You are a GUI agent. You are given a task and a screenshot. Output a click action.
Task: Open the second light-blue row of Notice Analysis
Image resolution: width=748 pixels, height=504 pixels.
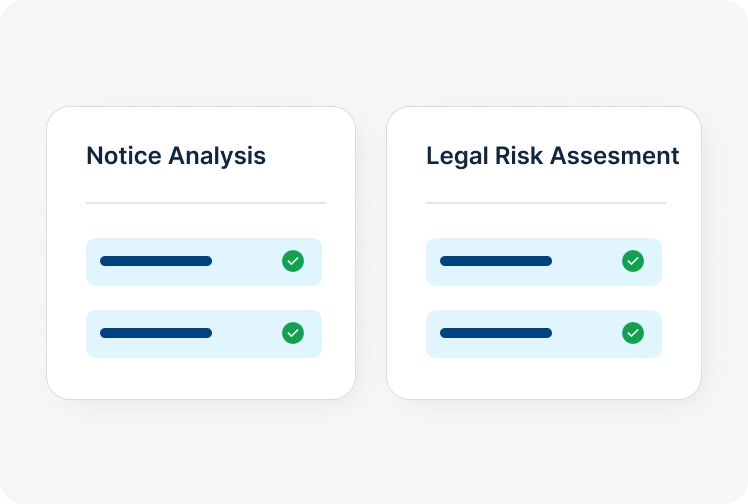(x=240, y=334)
